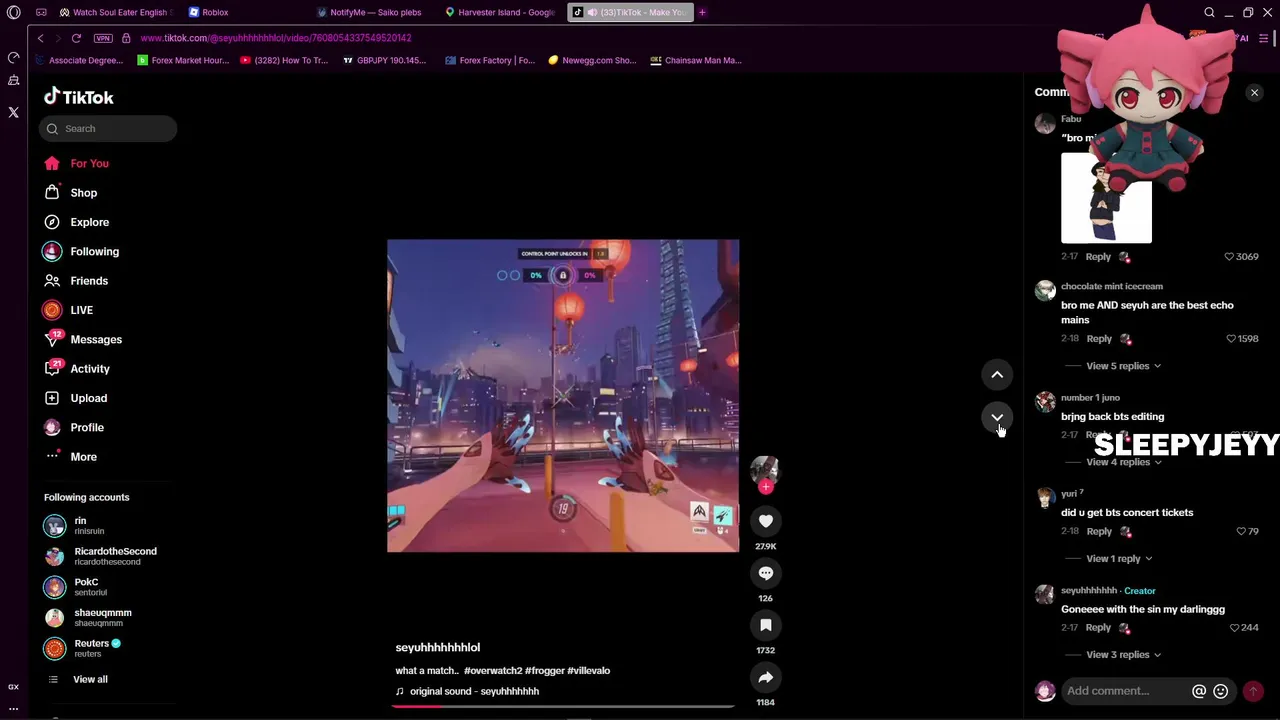Reload the page
Viewport: 1280px width, 720px height.
click(76, 38)
